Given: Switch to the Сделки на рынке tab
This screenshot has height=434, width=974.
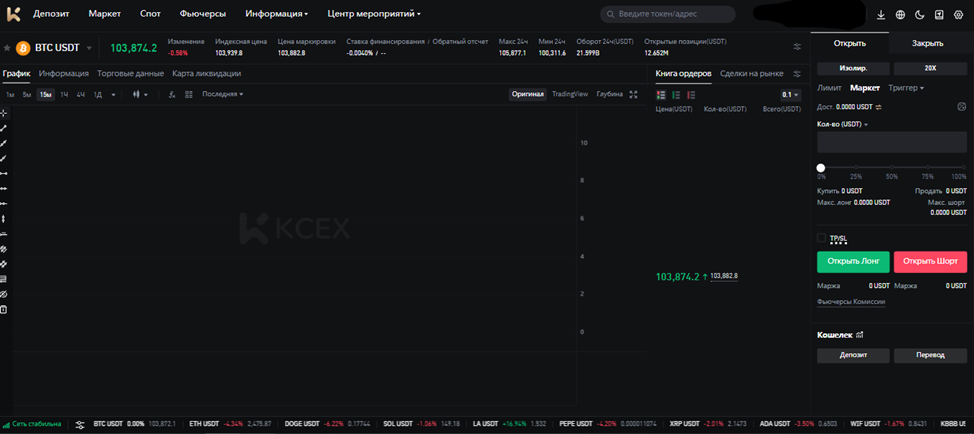Looking at the screenshot, I should (752, 73).
